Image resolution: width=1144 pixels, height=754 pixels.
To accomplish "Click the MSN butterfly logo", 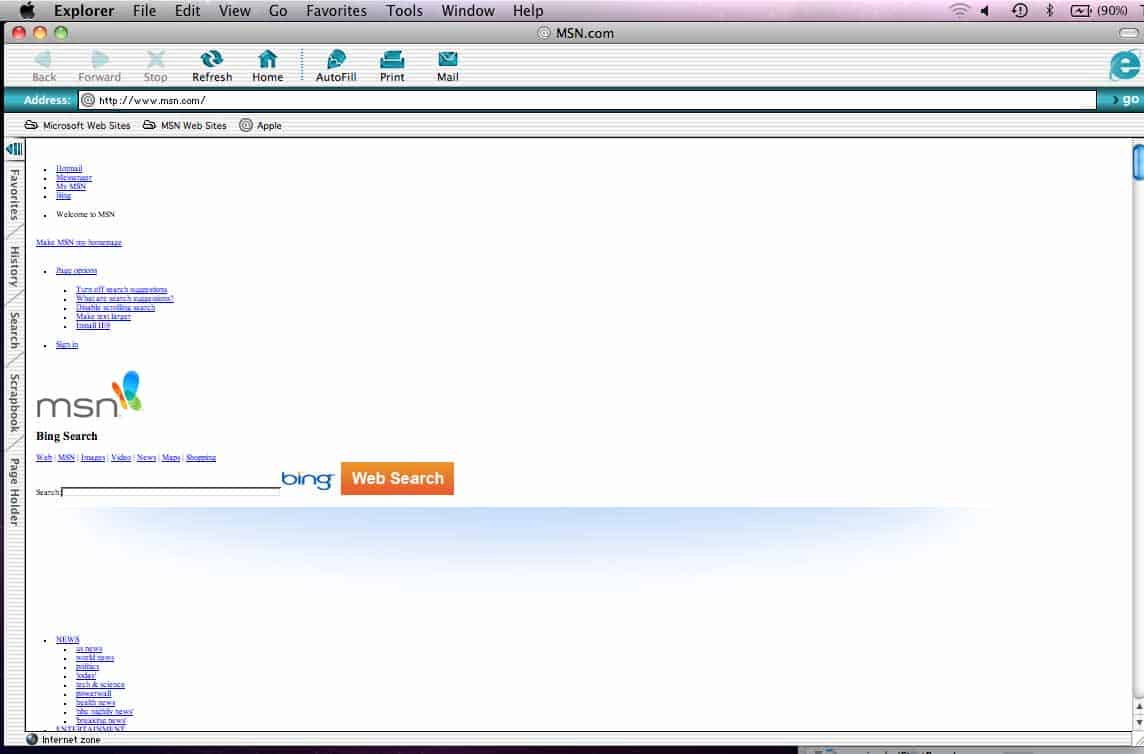I will tap(89, 395).
